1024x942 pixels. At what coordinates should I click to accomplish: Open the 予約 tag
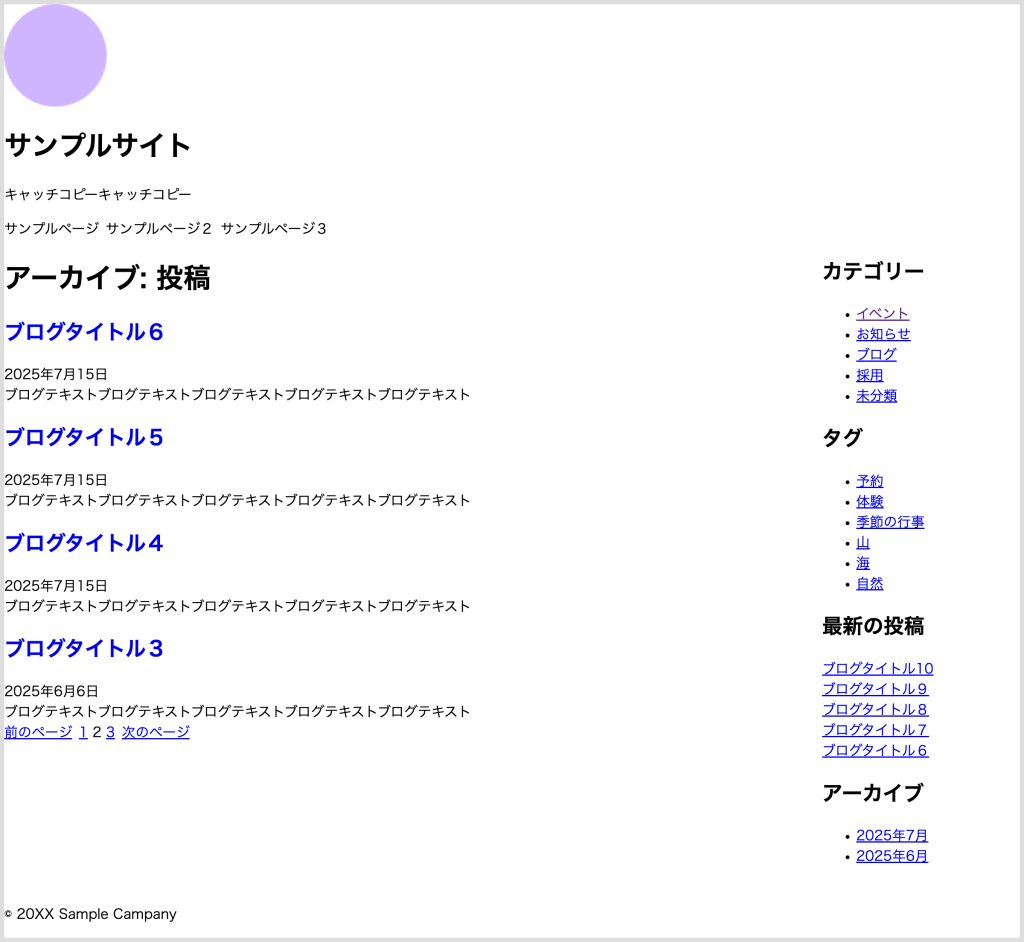click(x=870, y=481)
